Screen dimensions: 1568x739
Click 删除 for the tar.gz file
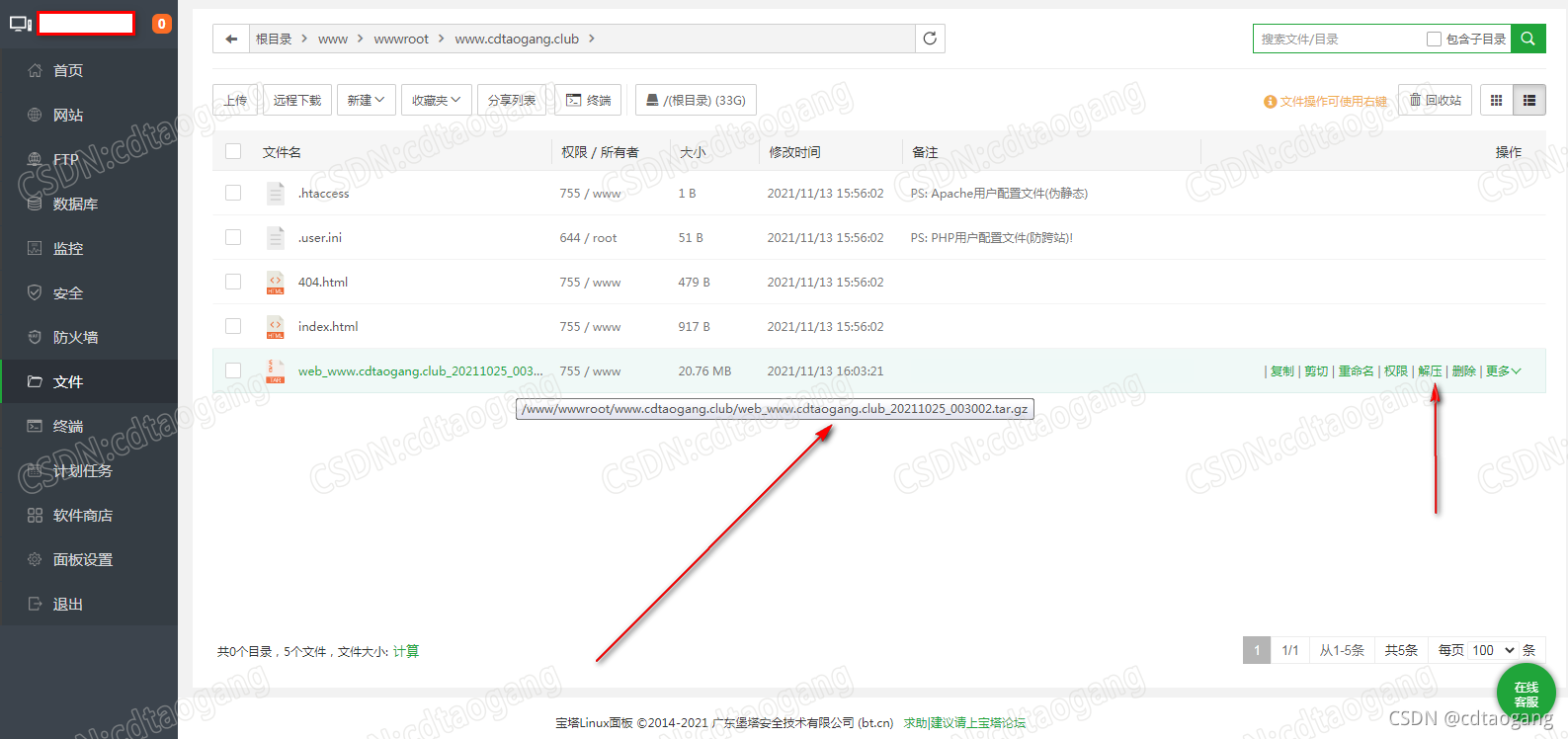1464,371
